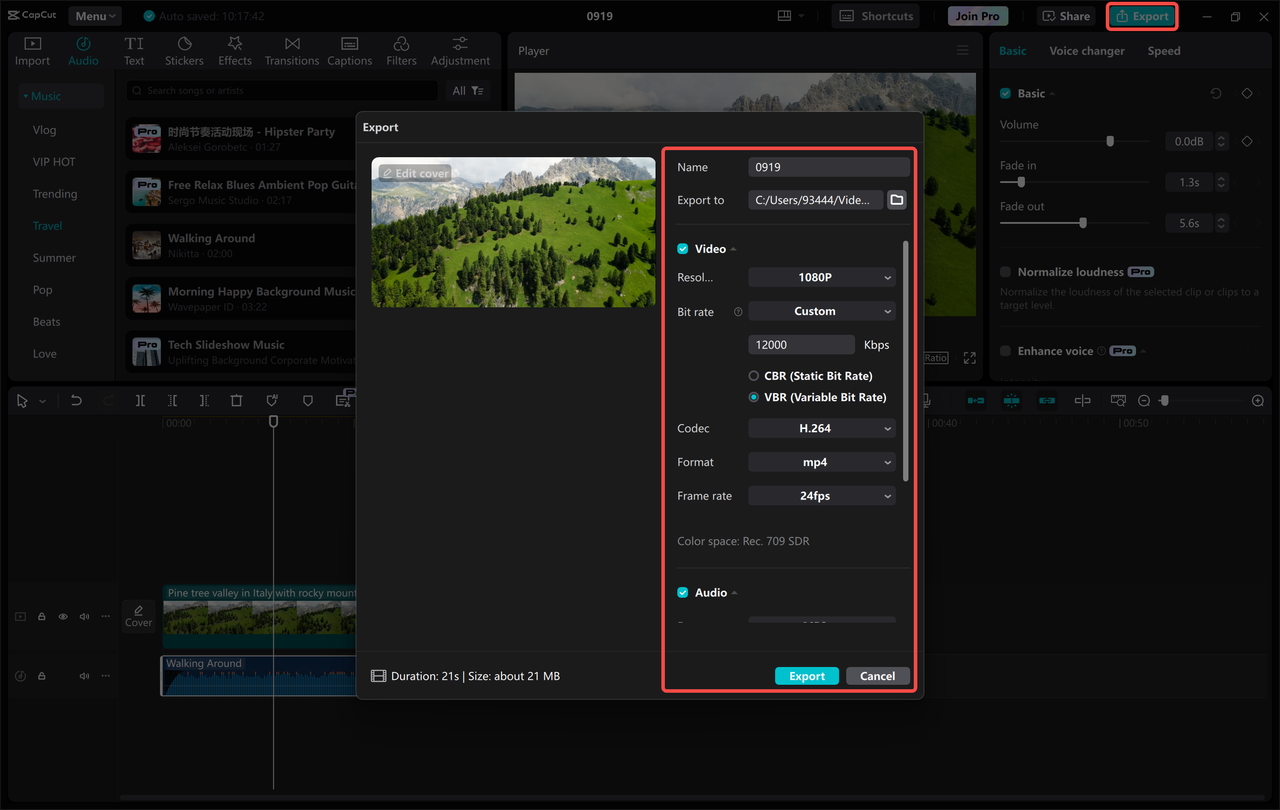The height and width of the screenshot is (810, 1280).
Task: Open the Format mp4 dropdown
Action: 822,462
